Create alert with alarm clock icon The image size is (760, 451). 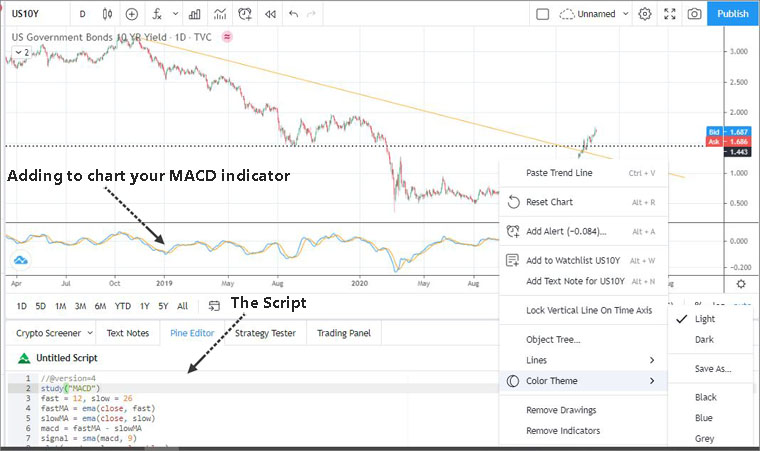245,14
